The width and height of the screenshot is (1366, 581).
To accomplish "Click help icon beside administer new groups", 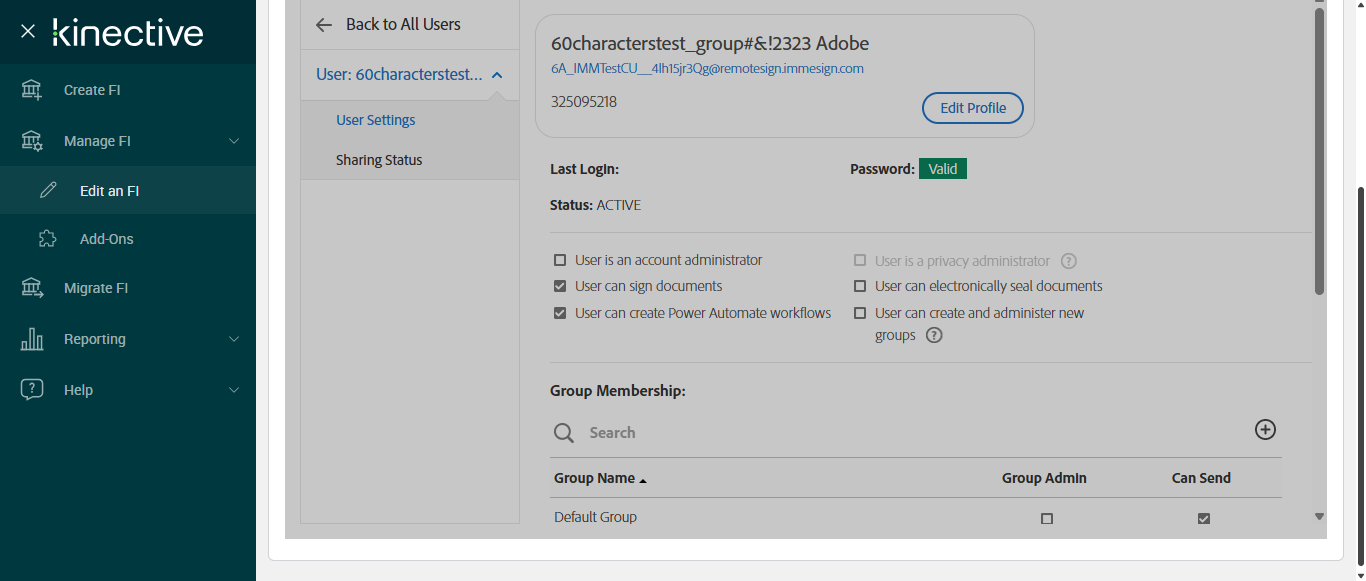I will [934, 336].
